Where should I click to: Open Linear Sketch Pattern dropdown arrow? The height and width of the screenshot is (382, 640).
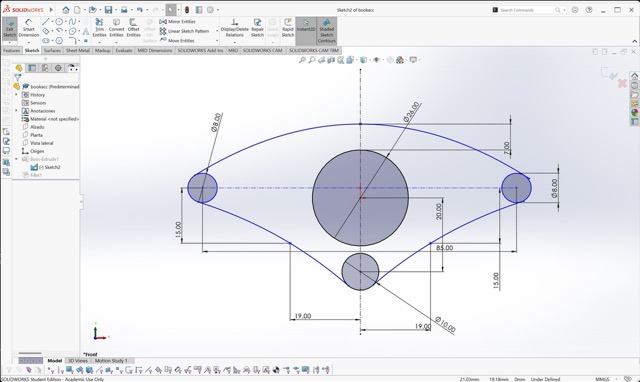pos(217,31)
